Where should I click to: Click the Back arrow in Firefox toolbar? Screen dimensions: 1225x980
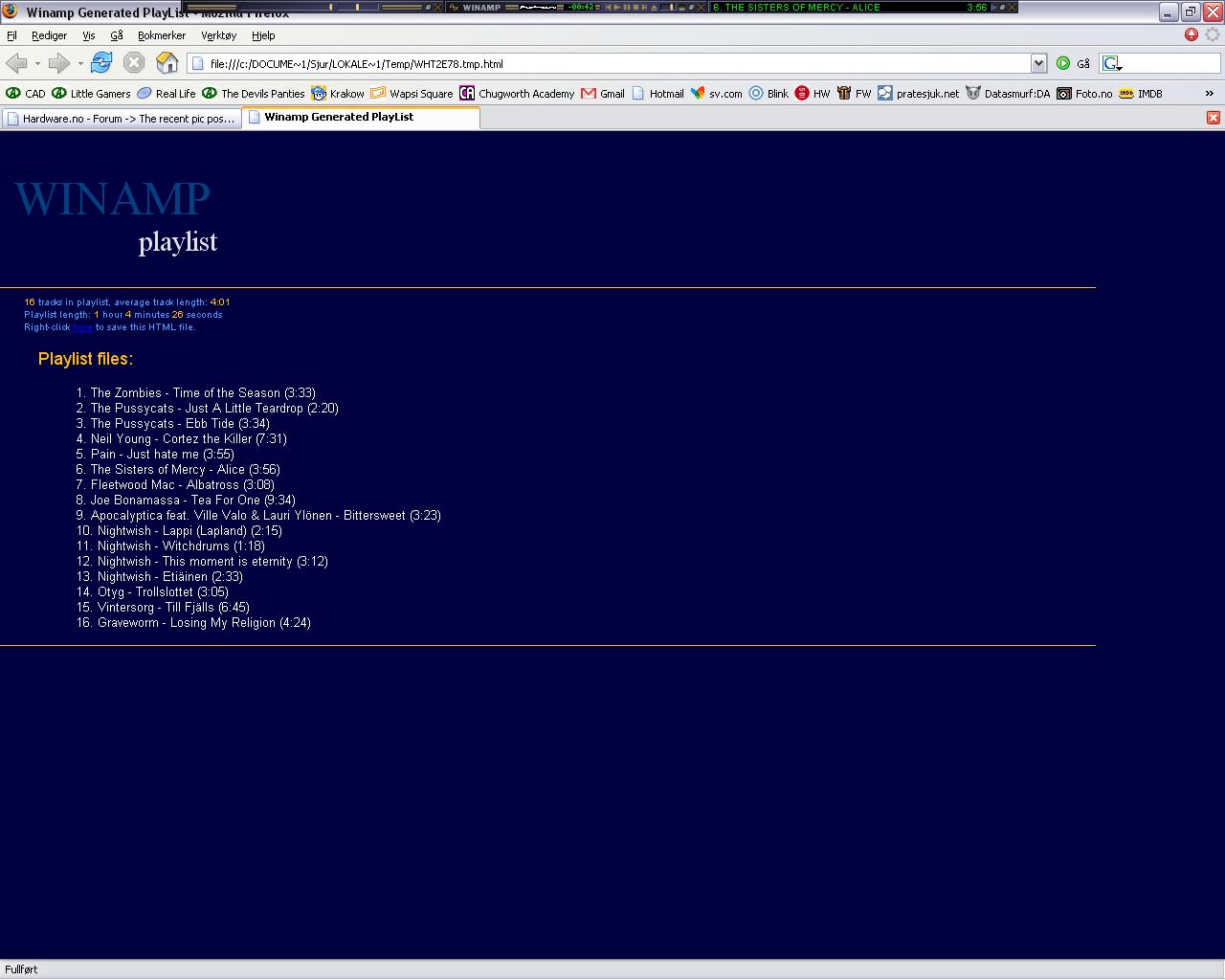pyautogui.click(x=16, y=63)
